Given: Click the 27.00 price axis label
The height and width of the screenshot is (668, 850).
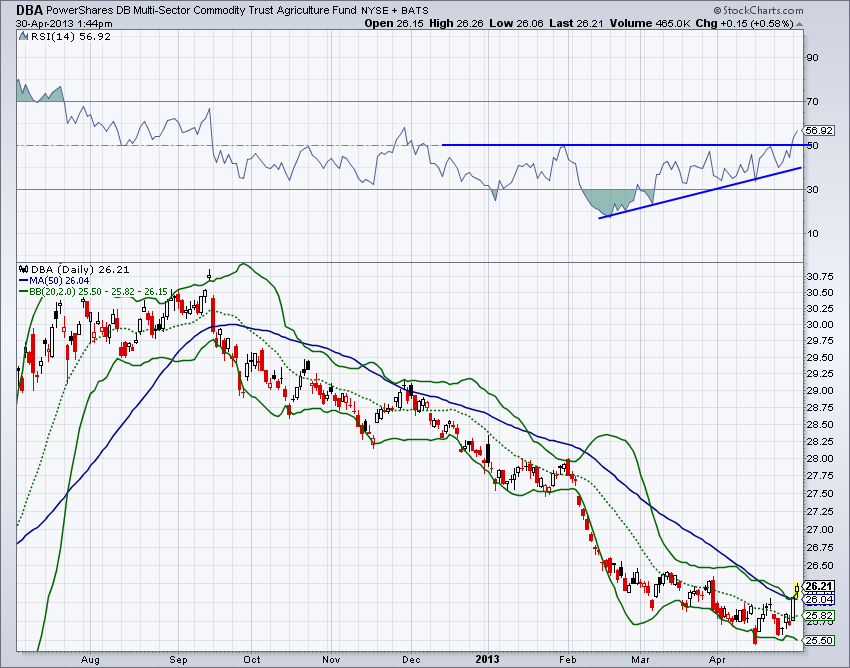Looking at the screenshot, I should [820, 529].
